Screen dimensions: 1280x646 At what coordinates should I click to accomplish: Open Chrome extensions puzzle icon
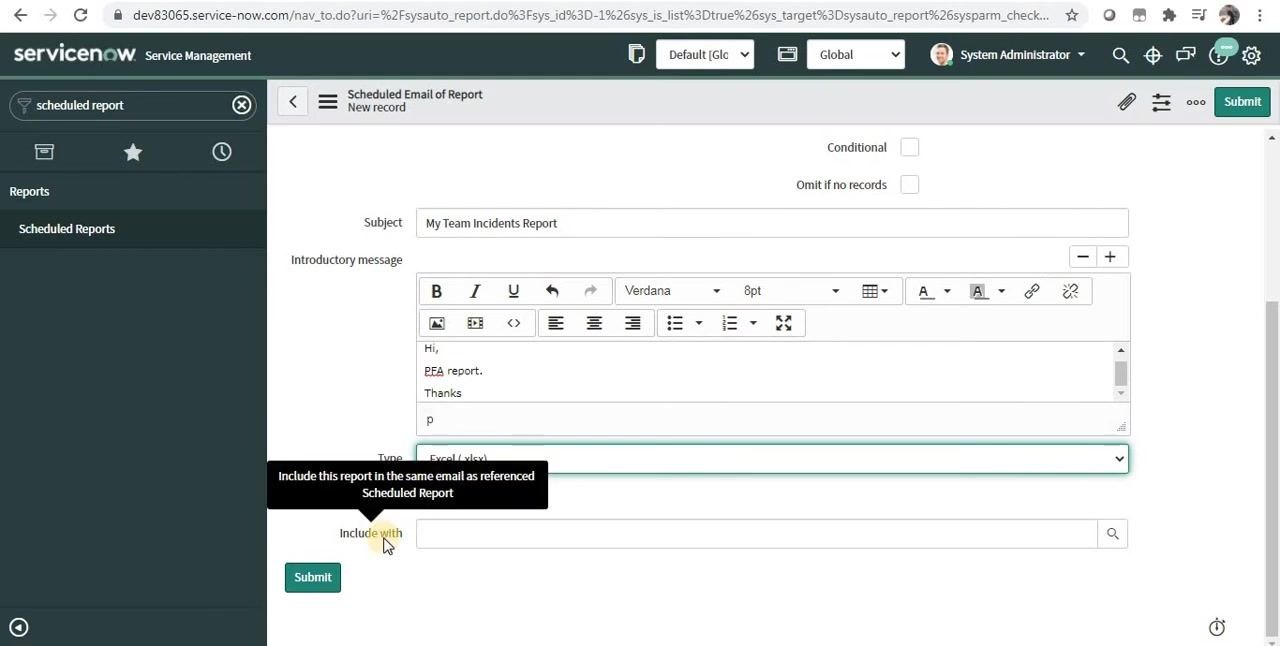pyautogui.click(x=1169, y=15)
